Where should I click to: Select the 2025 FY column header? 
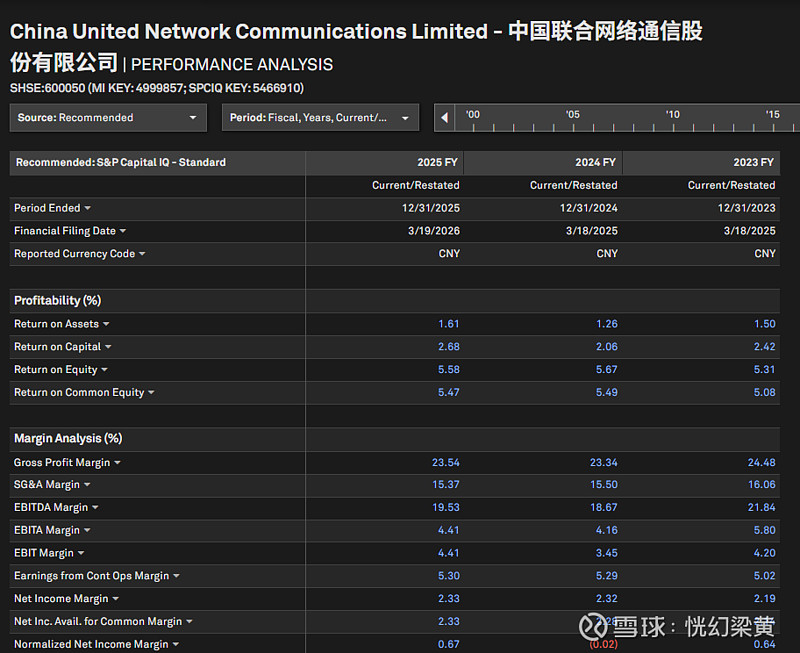click(438, 162)
